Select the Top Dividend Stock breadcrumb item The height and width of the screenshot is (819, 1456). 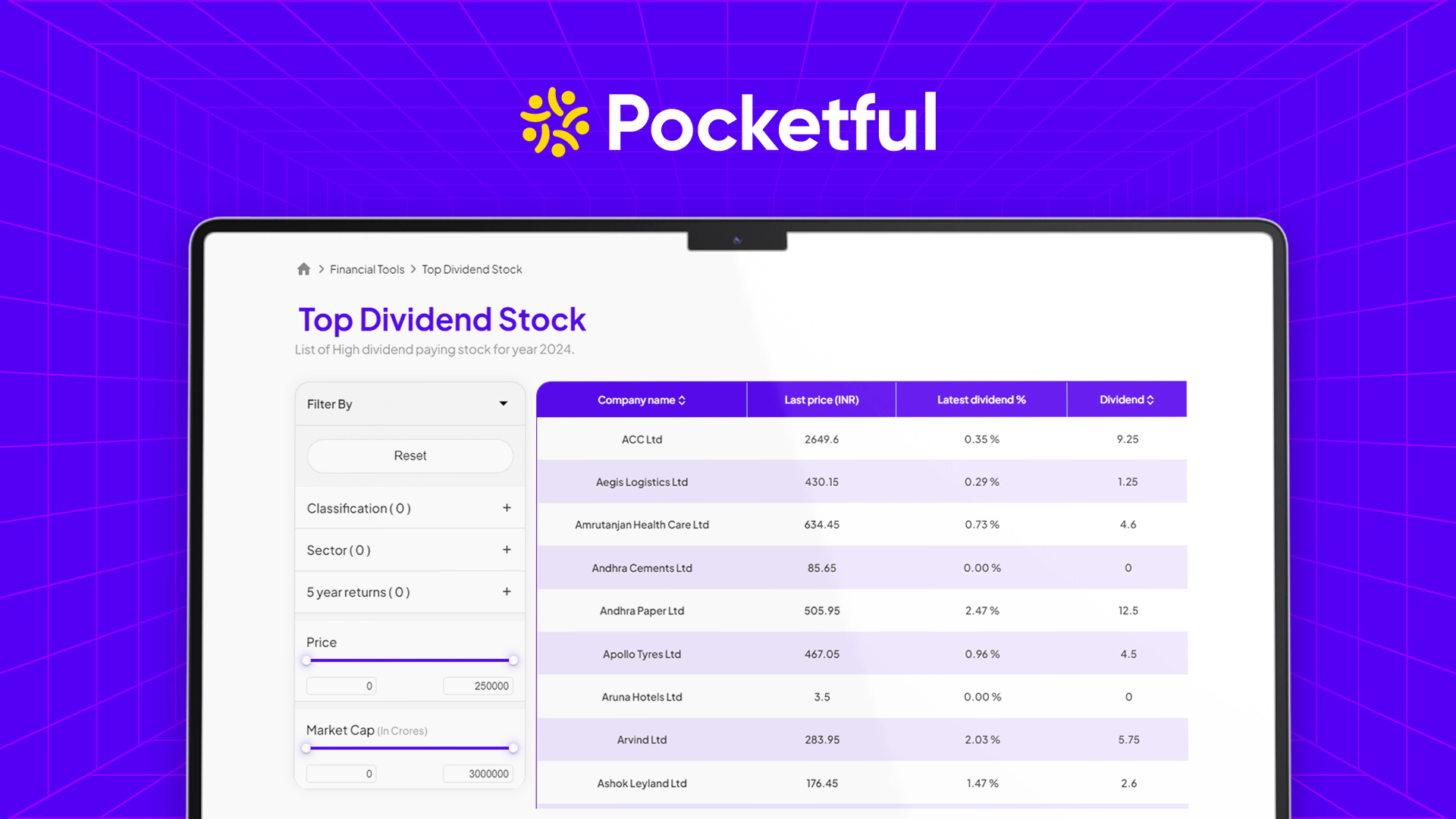tap(472, 269)
